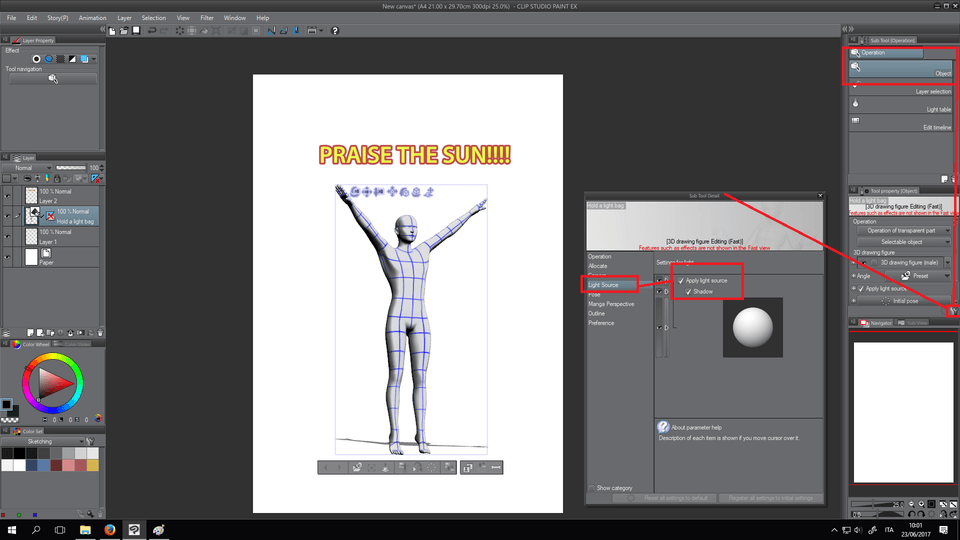The width and height of the screenshot is (960, 540).
Task: Click the Save icon in the toolbar
Action: click(x=137, y=31)
